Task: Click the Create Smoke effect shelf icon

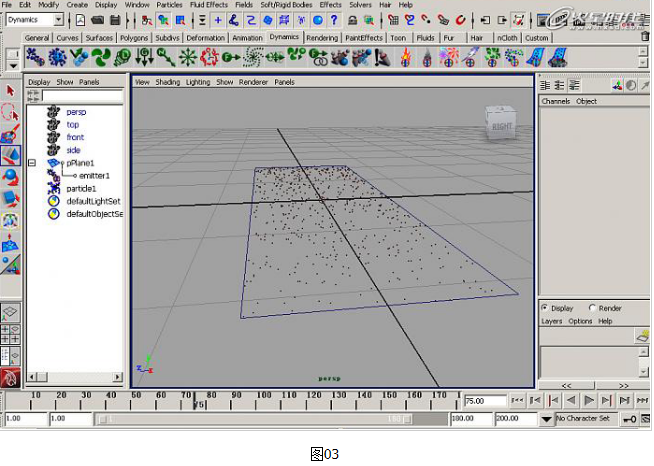Action: (427, 57)
